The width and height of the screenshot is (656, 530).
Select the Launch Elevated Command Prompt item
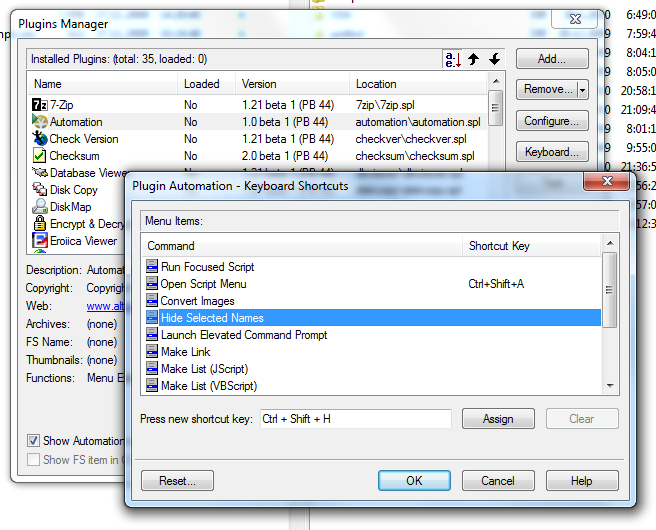243,335
